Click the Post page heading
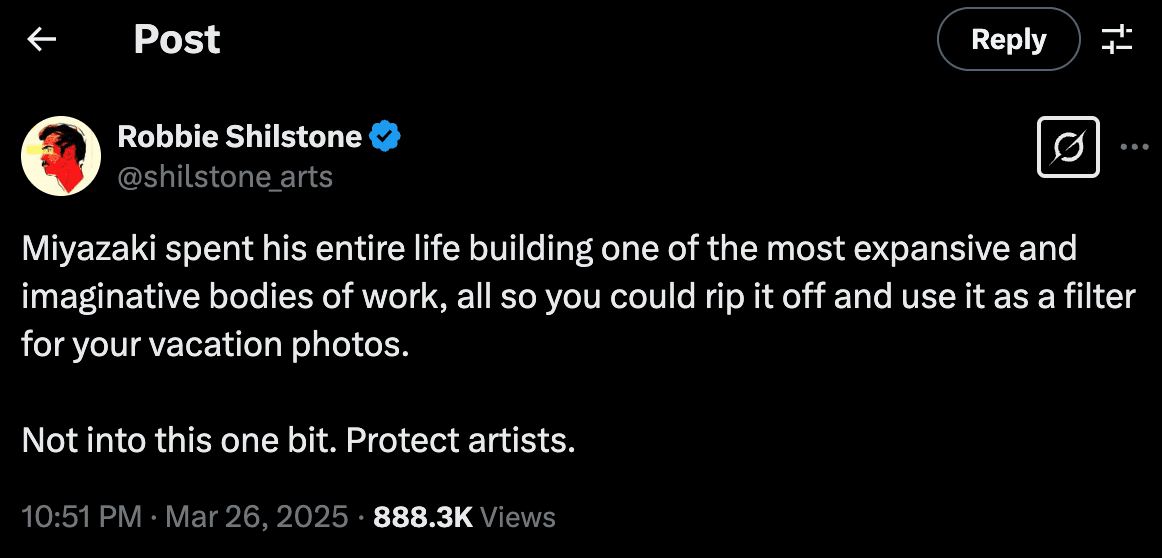Image resolution: width=1162 pixels, height=558 pixels. coord(176,40)
